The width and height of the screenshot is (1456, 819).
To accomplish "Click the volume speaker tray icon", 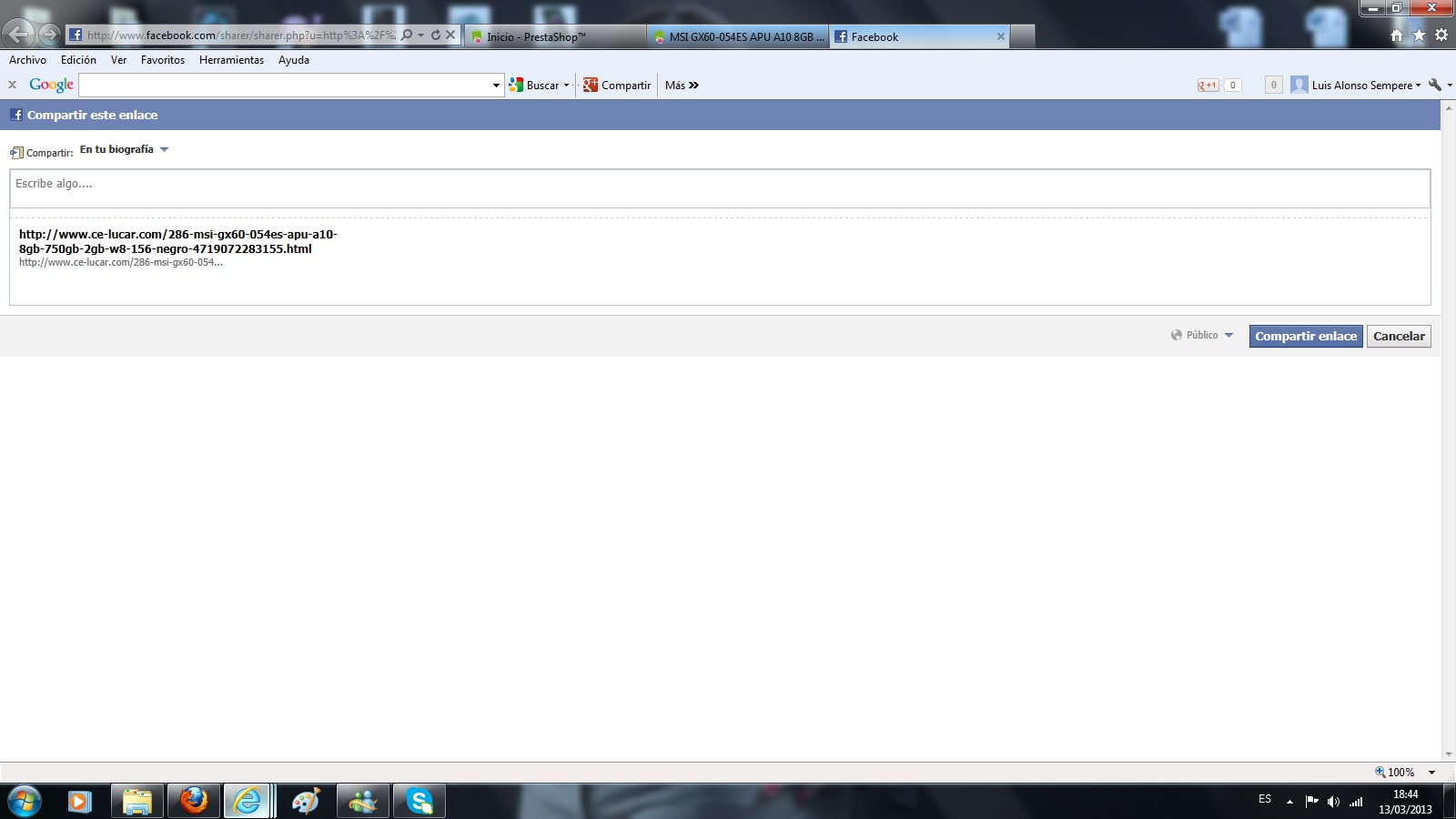I will click(1333, 802).
